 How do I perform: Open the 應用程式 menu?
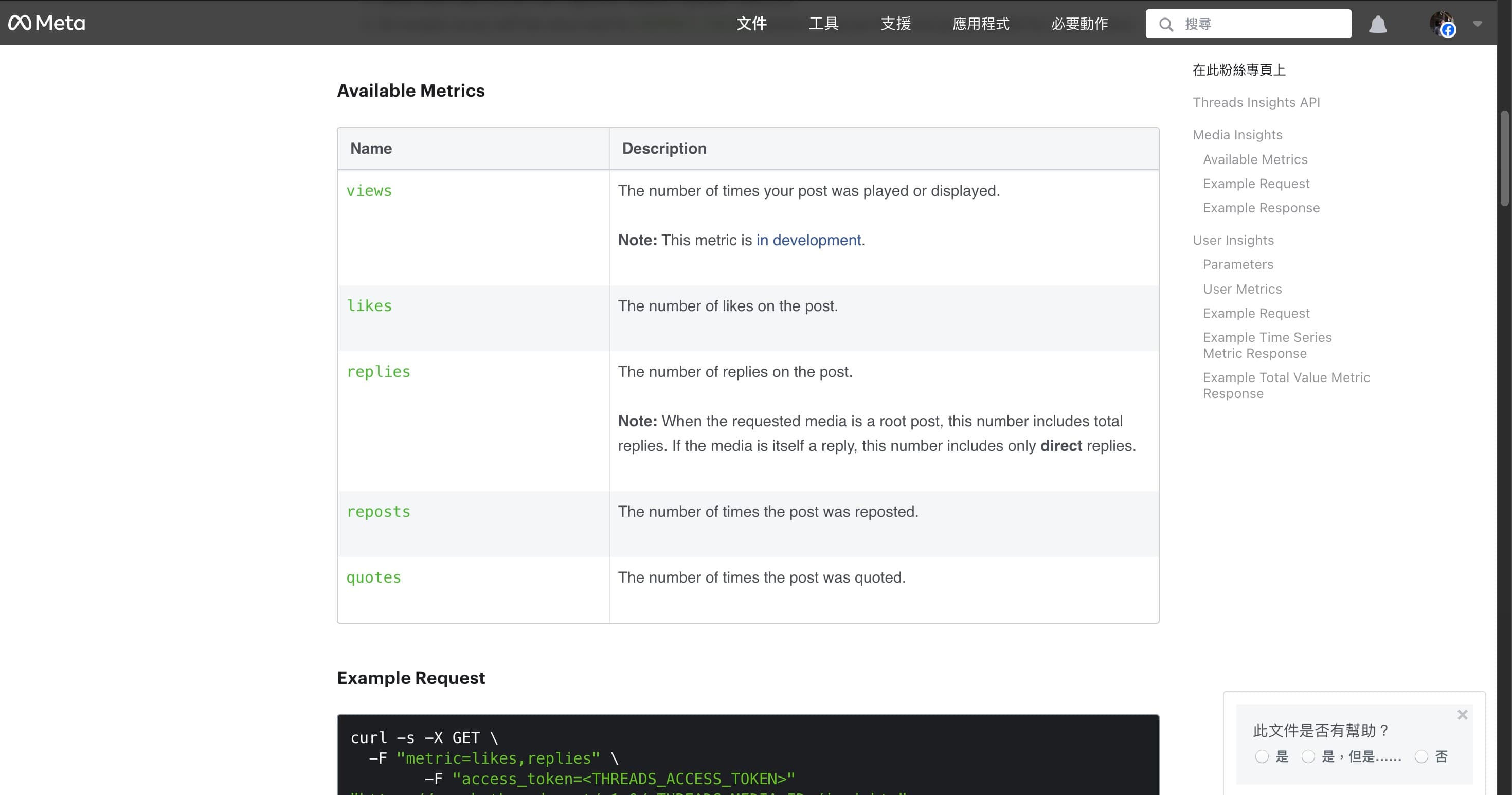pos(980,24)
